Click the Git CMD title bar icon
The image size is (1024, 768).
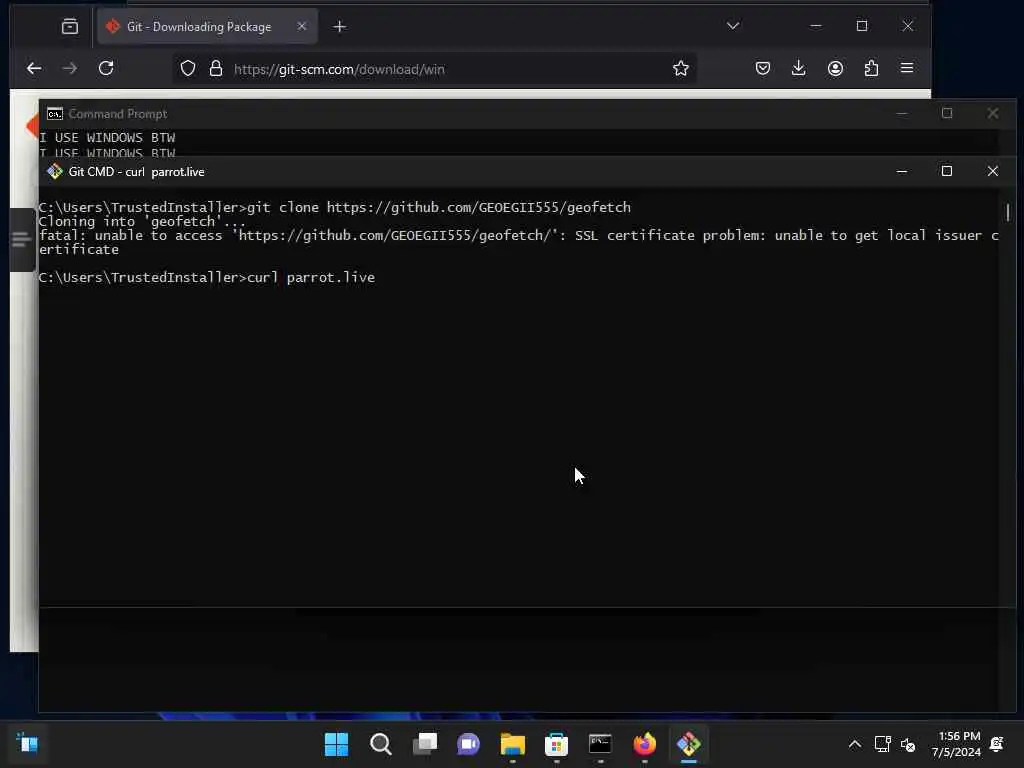[55, 172]
